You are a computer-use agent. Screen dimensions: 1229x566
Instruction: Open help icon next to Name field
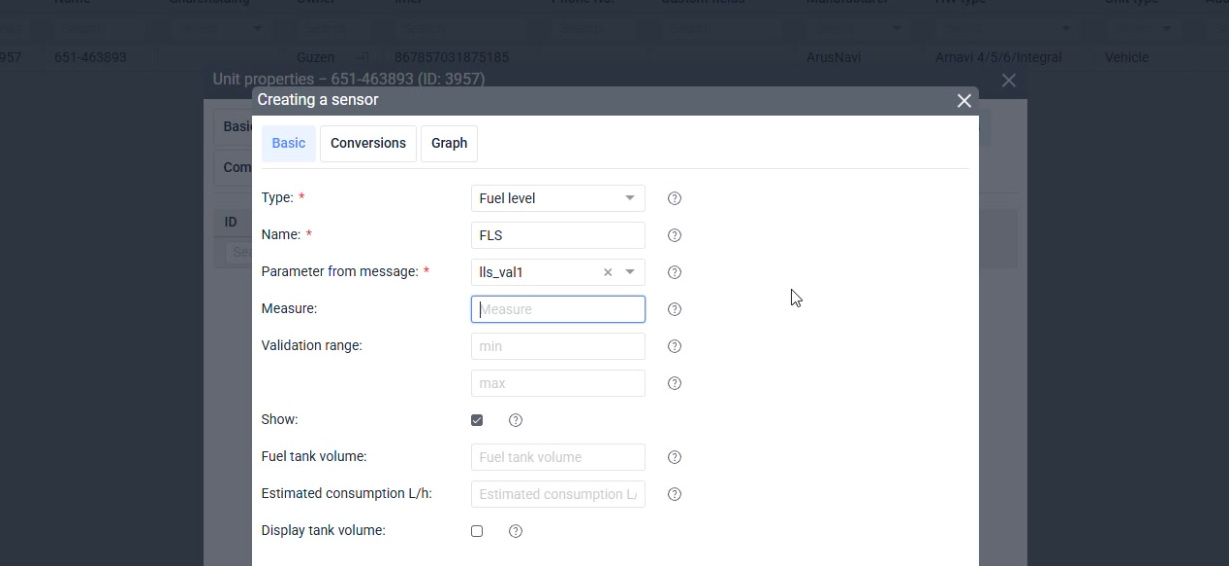click(674, 236)
